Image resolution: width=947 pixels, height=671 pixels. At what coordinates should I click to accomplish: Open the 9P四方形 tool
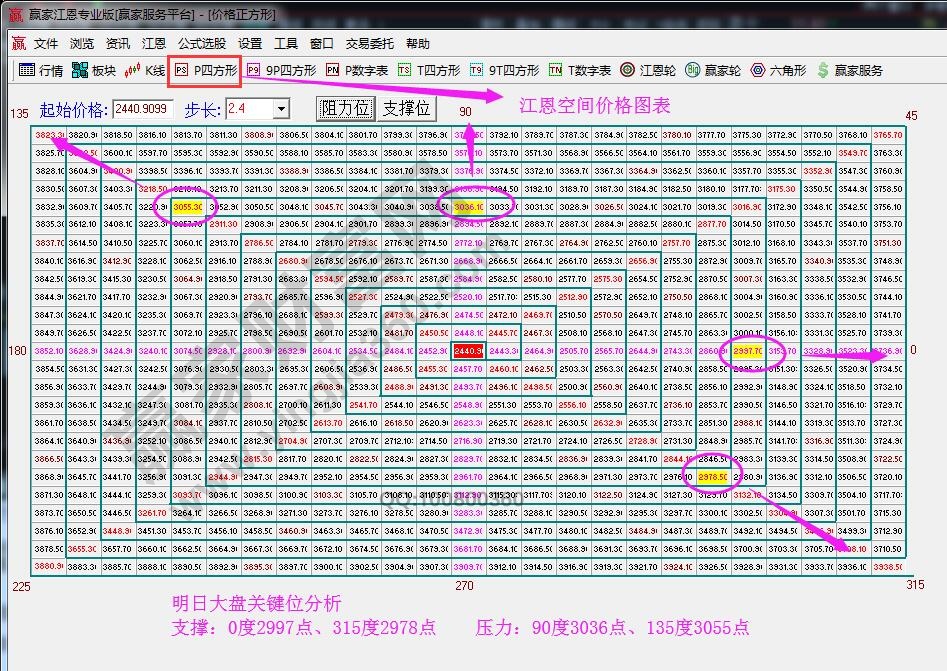click(283, 70)
